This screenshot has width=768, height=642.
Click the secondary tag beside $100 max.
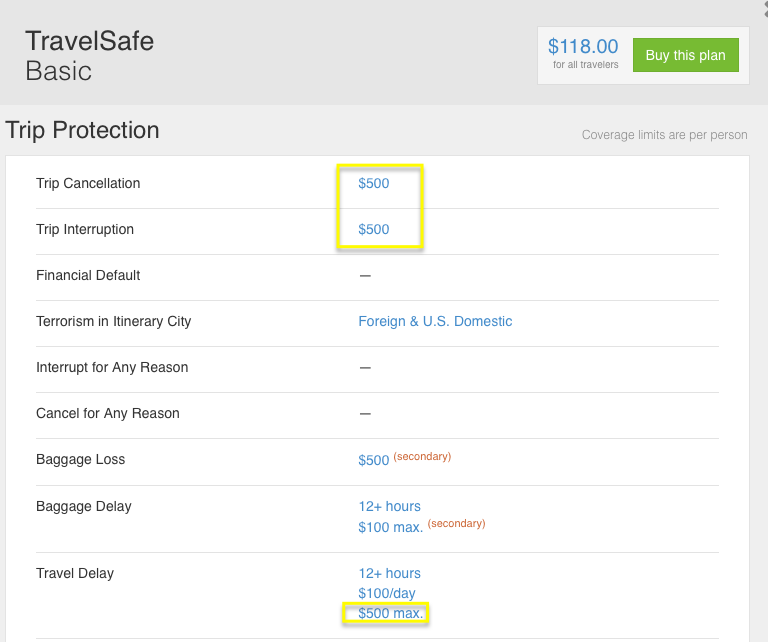[456, 523]
